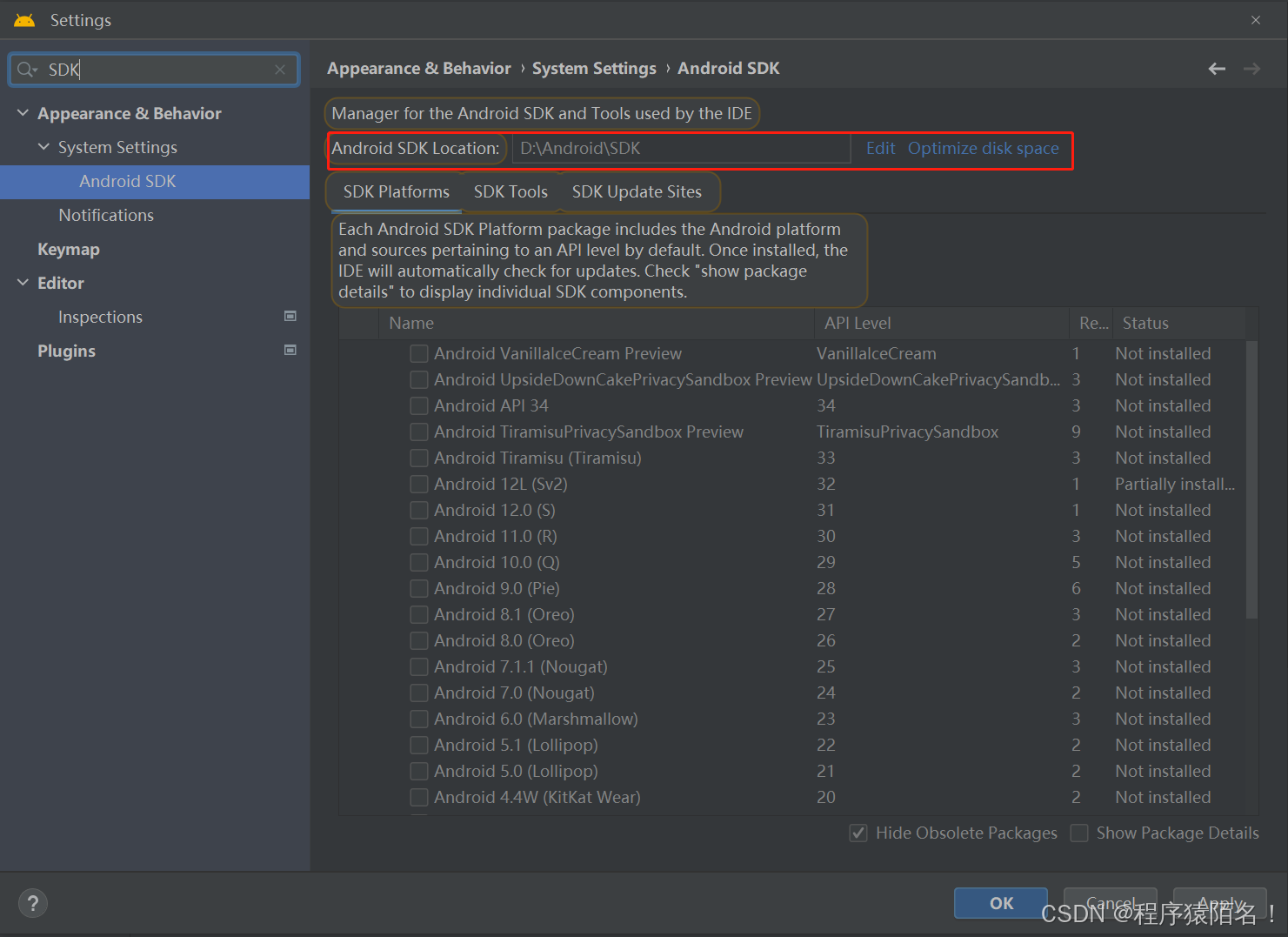Click Appearance & Behavior in the breadcrumb
Screen dimensions: 1288x937
[419, 68]
